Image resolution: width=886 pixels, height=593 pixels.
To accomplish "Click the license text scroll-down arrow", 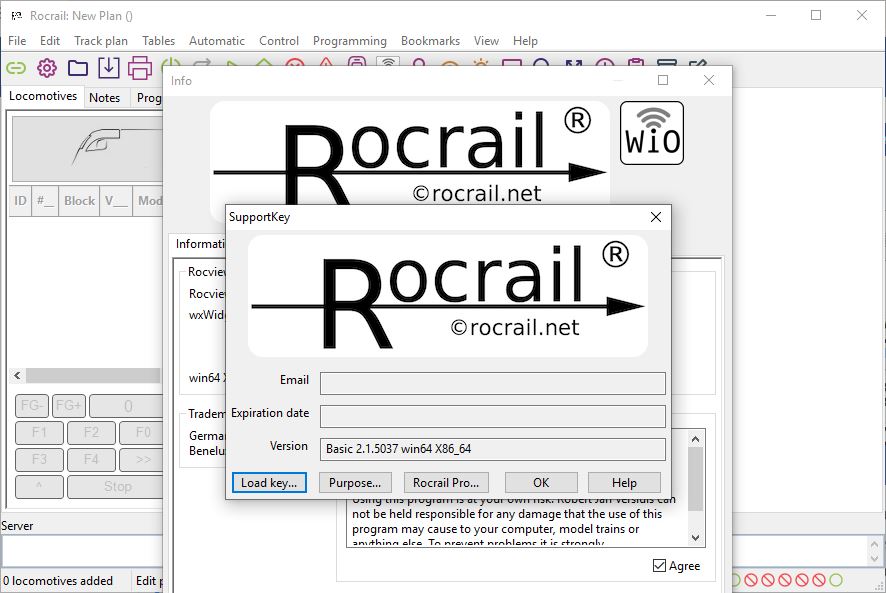I will click(x=696, y=538).
